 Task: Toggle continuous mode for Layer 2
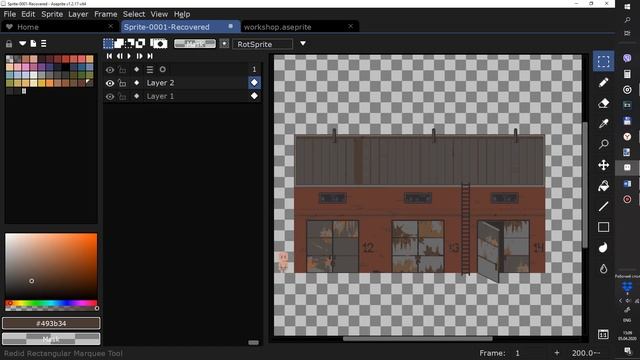[x=137, y=83]
